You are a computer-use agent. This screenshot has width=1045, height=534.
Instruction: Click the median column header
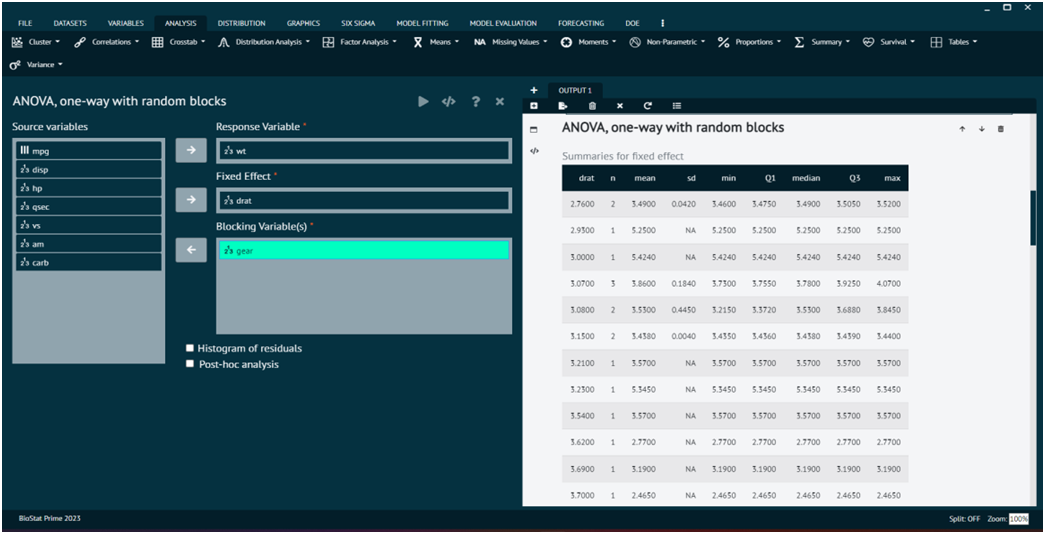coord(806,178)
